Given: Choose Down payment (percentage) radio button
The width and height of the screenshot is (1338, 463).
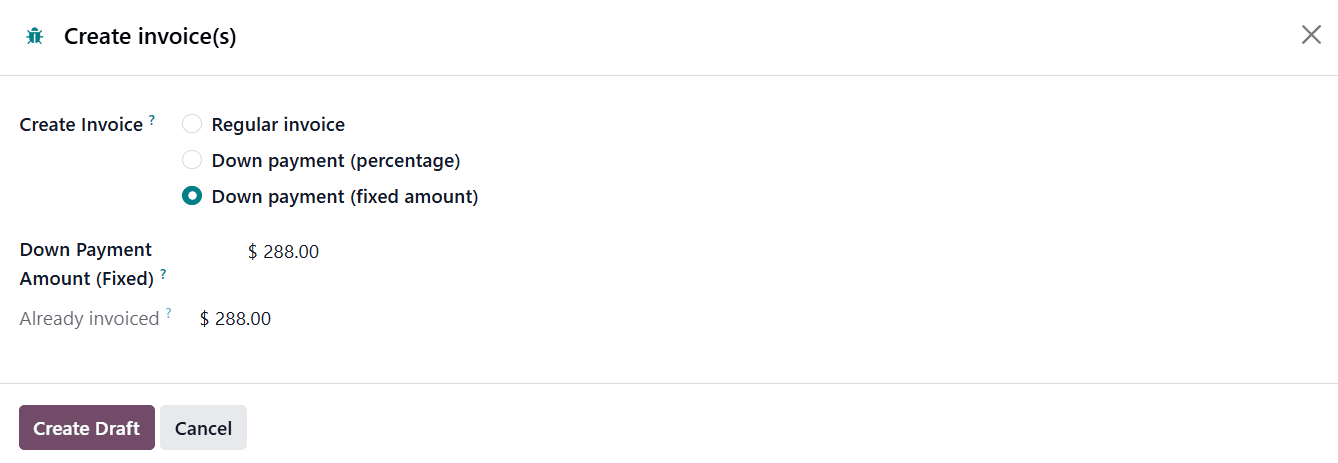Looking at the screenshot, I should [192, 161].
